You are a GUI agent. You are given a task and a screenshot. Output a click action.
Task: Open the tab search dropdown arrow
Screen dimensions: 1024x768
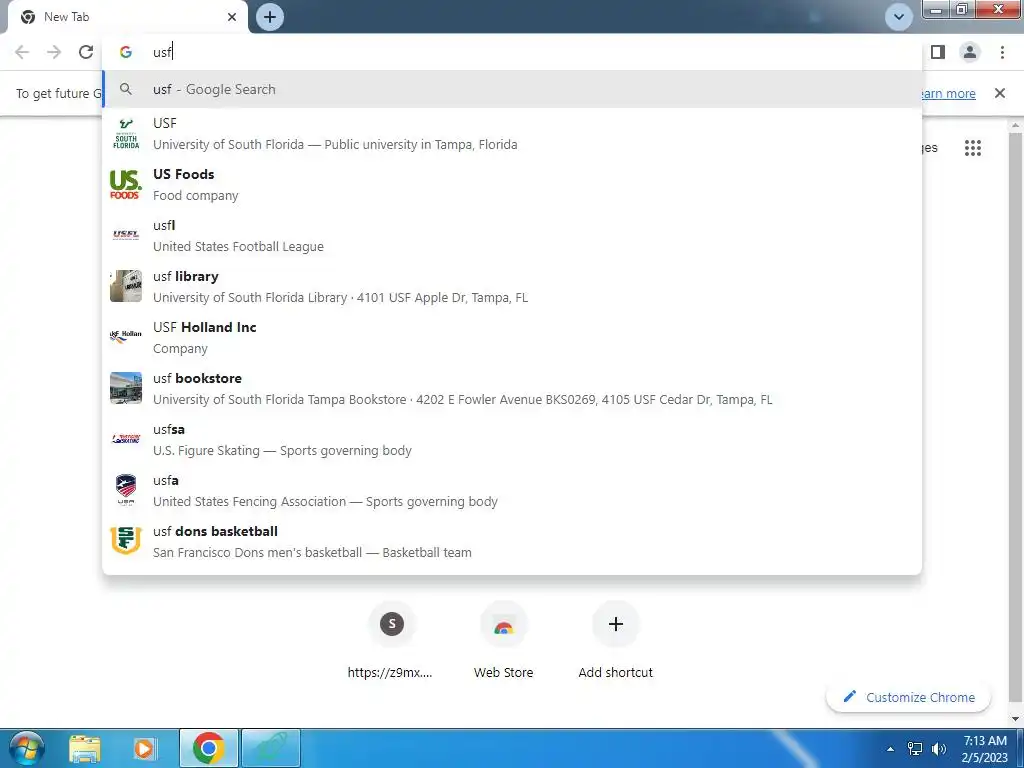tap(899, 17)
